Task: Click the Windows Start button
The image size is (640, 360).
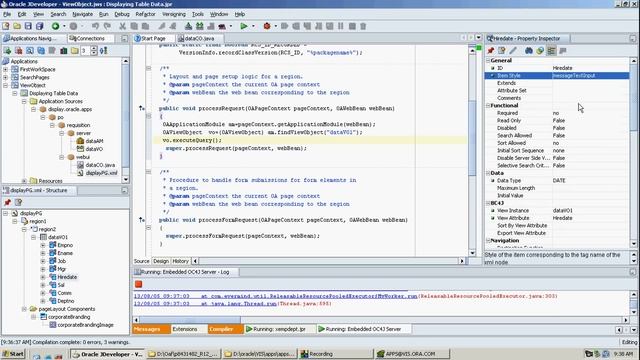Action: (x=13, y=354)
